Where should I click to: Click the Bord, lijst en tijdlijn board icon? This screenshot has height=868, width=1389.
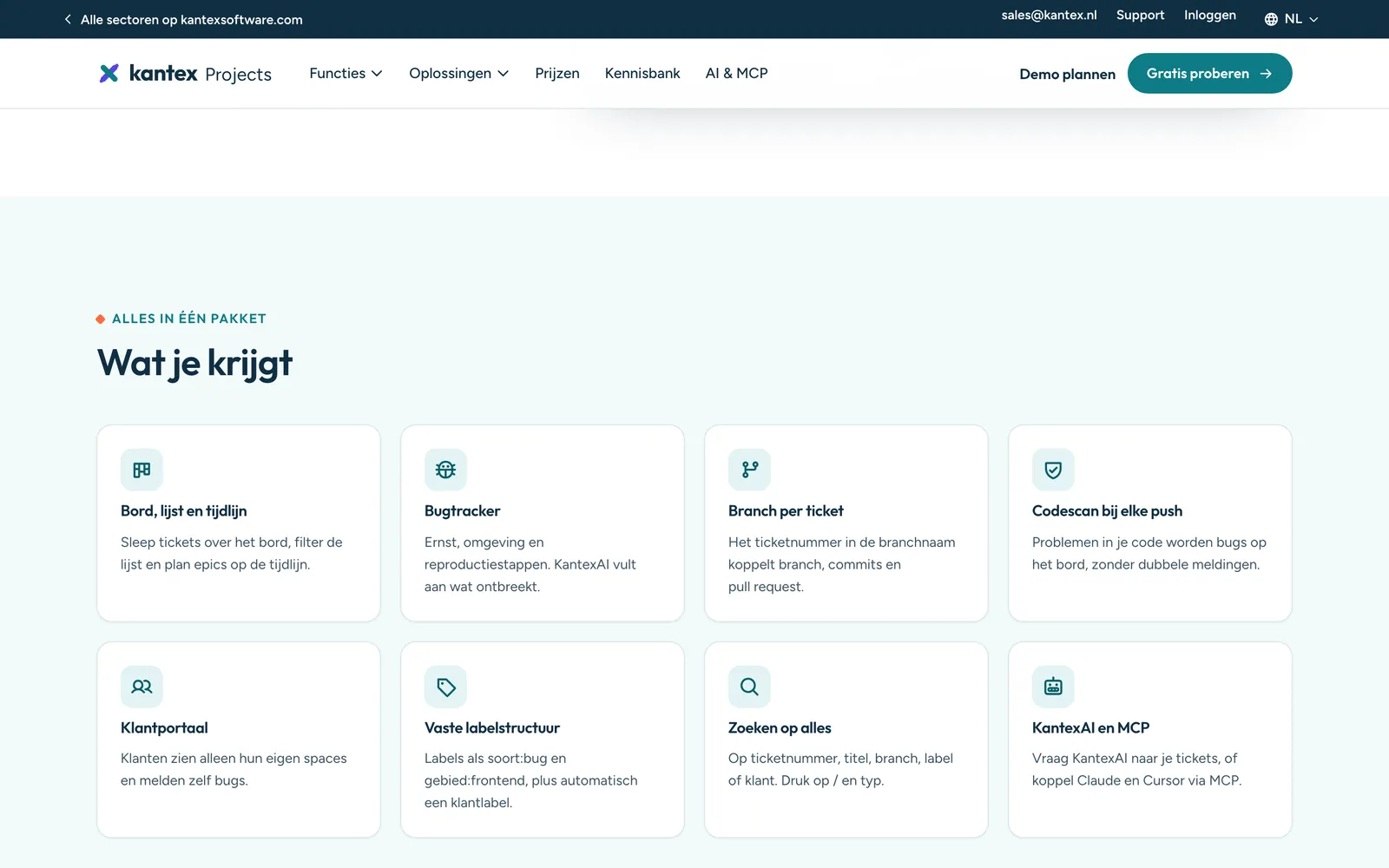point(142,470)
